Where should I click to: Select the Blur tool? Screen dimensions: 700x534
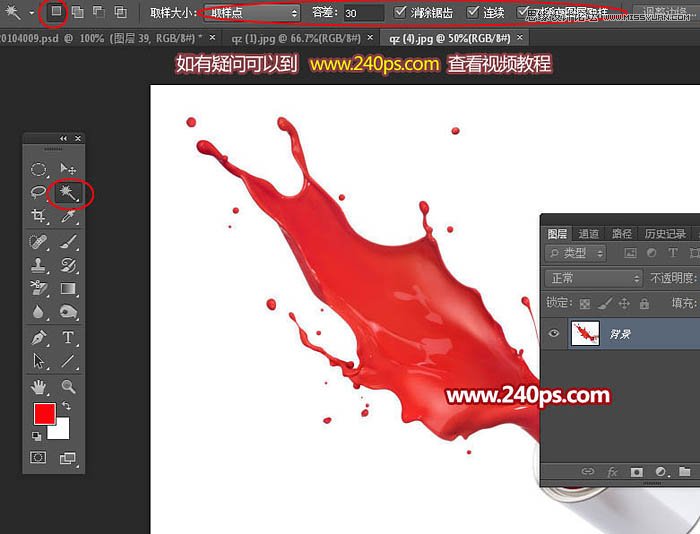[38, 311]
